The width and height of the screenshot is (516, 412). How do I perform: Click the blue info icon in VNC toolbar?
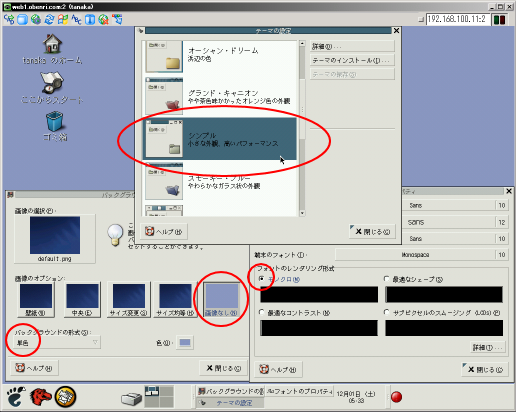[x=90, y=20]
